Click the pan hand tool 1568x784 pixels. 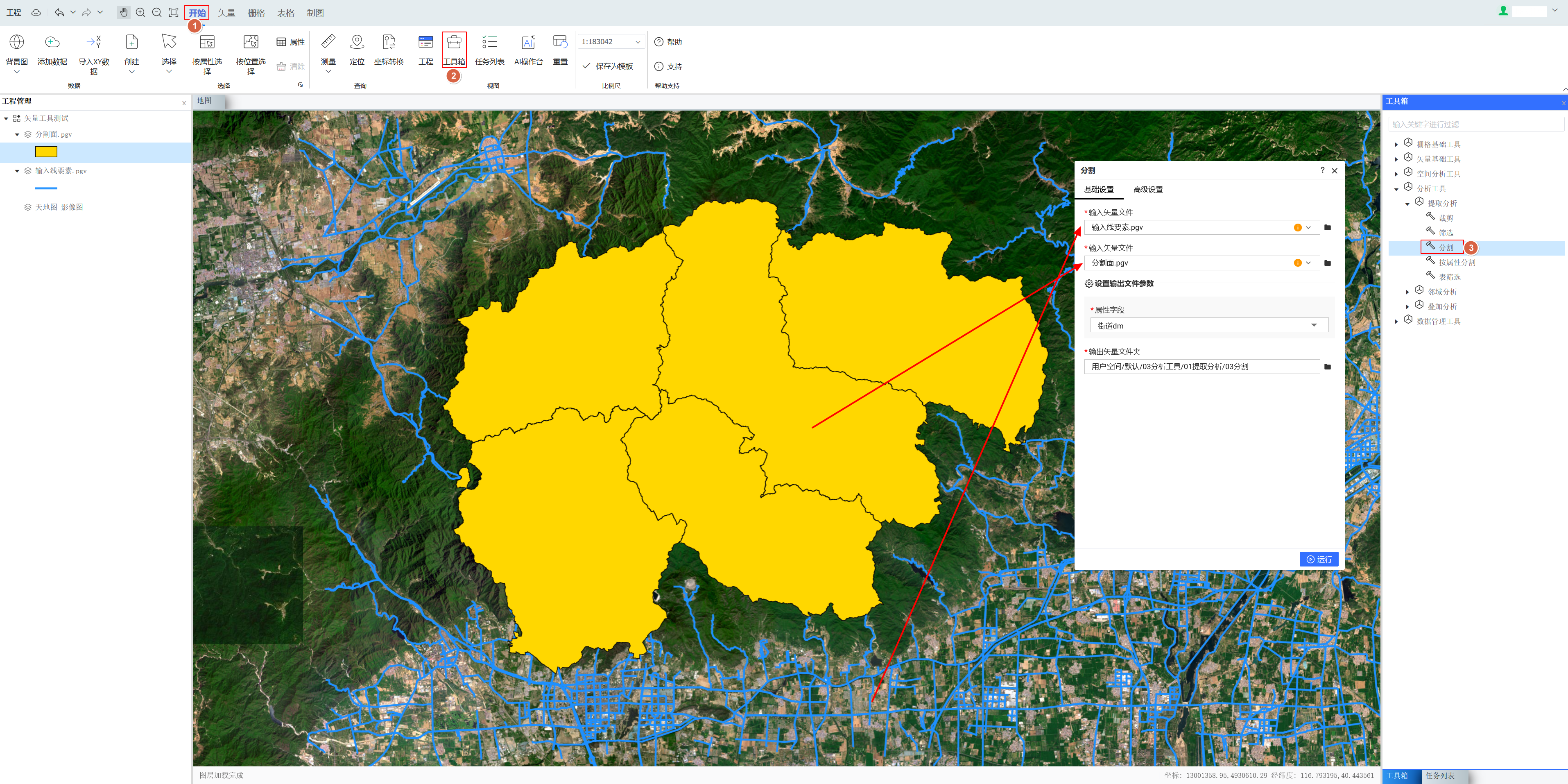click(124, 12)
